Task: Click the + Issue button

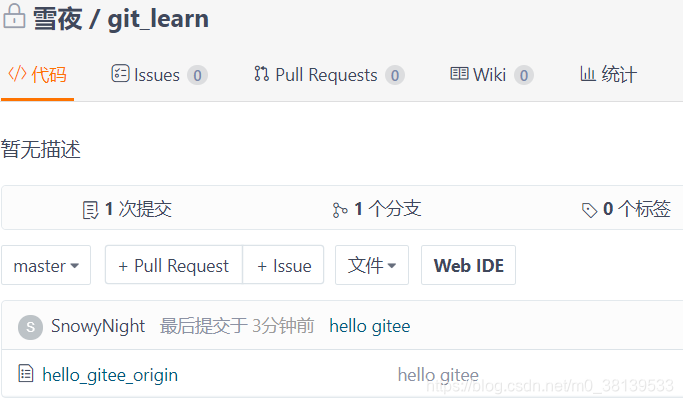Action: pos(284,265)
